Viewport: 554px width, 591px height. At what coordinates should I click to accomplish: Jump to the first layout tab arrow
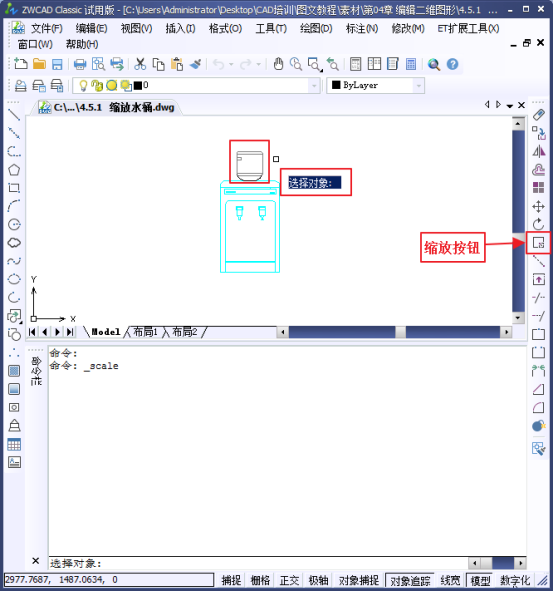pos(32,332)
